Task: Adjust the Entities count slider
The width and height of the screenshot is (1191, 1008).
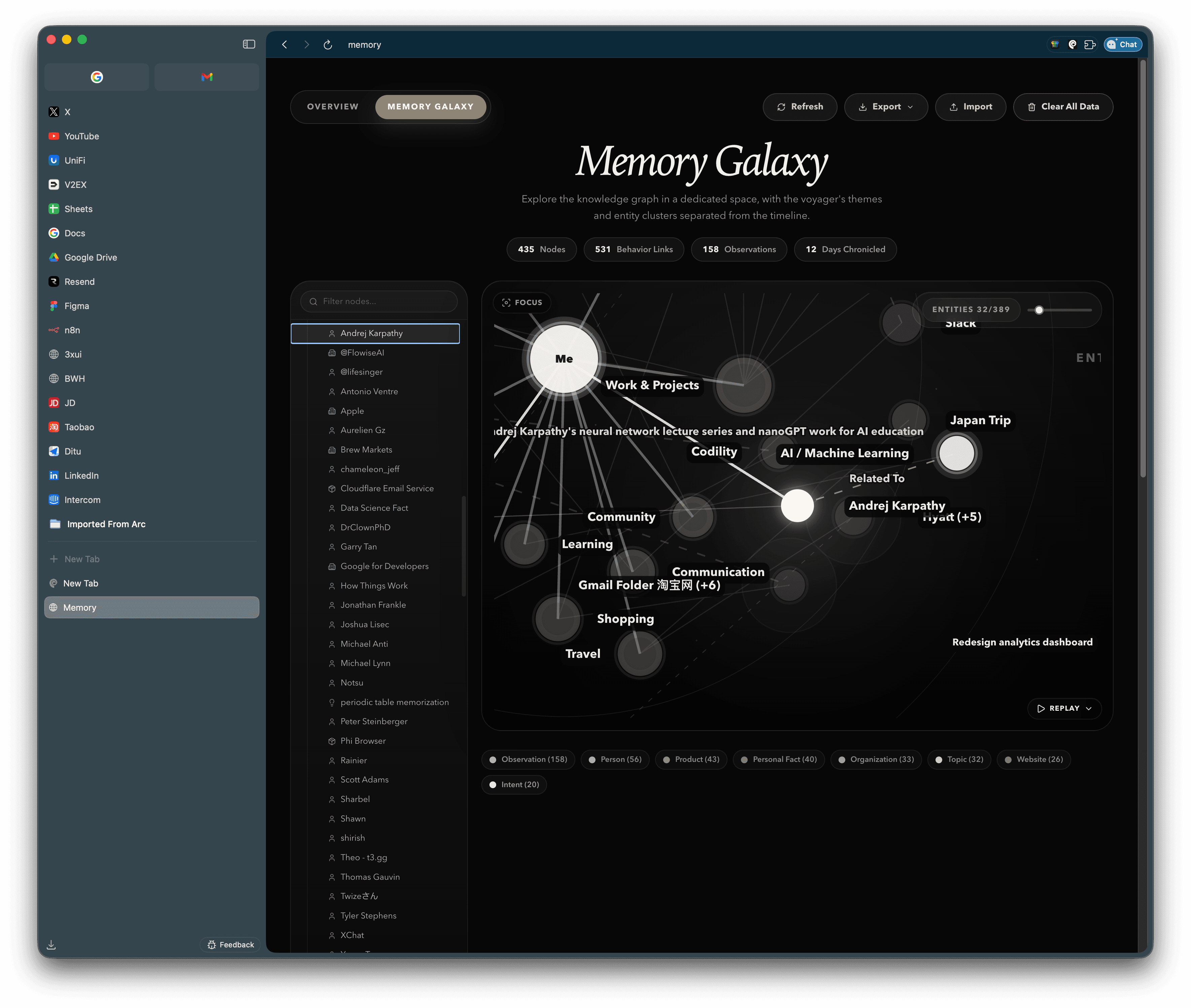Action: pyautogui.click(x=1039, y=310)
